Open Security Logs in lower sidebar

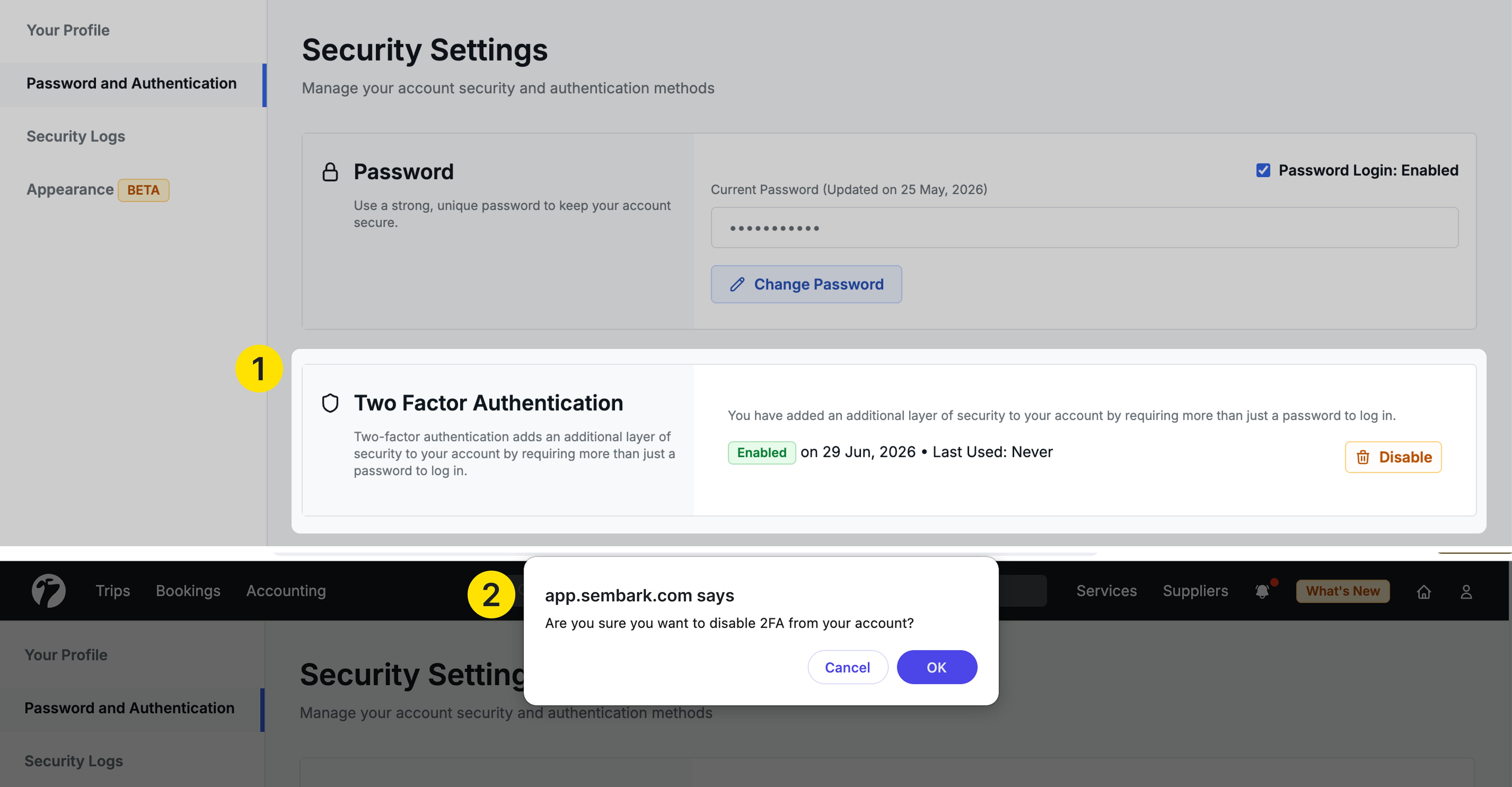pos(74,761)
